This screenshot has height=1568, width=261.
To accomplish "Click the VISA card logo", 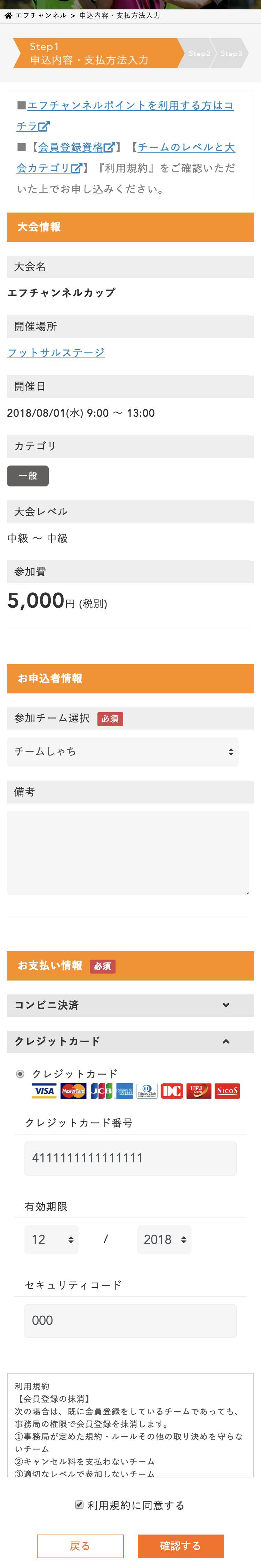I will pyautogui.click(x=44, y=1091).
